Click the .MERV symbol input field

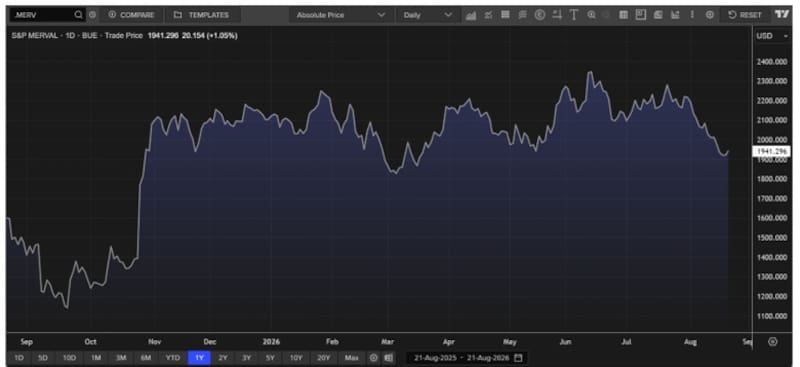[x=42, y=15]
